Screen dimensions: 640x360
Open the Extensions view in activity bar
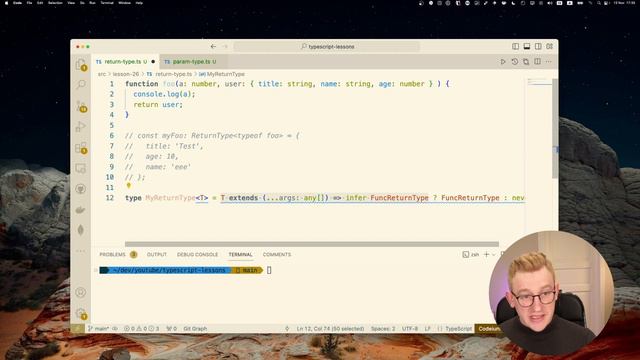tap(81, 147)
